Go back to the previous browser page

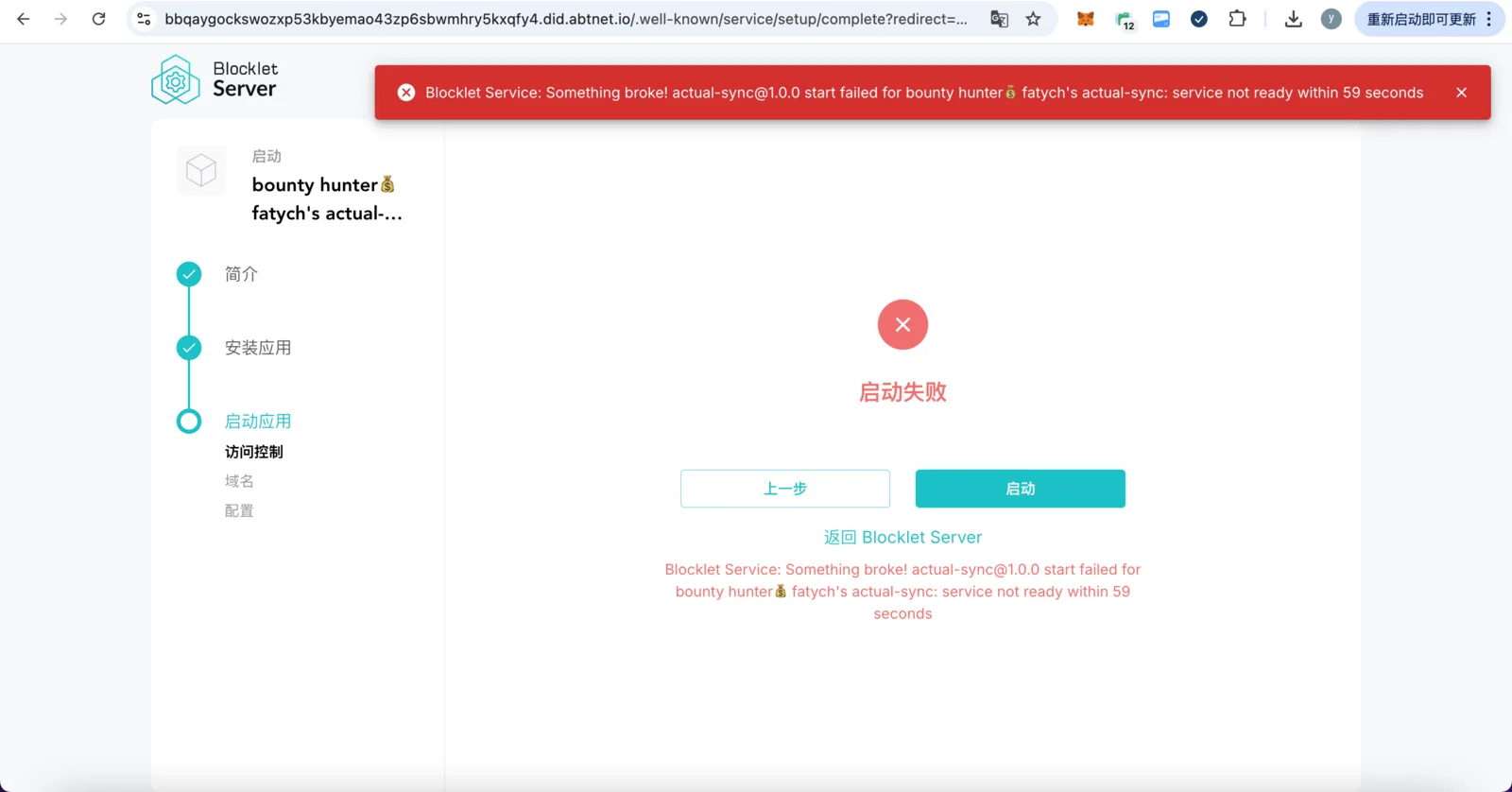[24, 19]
